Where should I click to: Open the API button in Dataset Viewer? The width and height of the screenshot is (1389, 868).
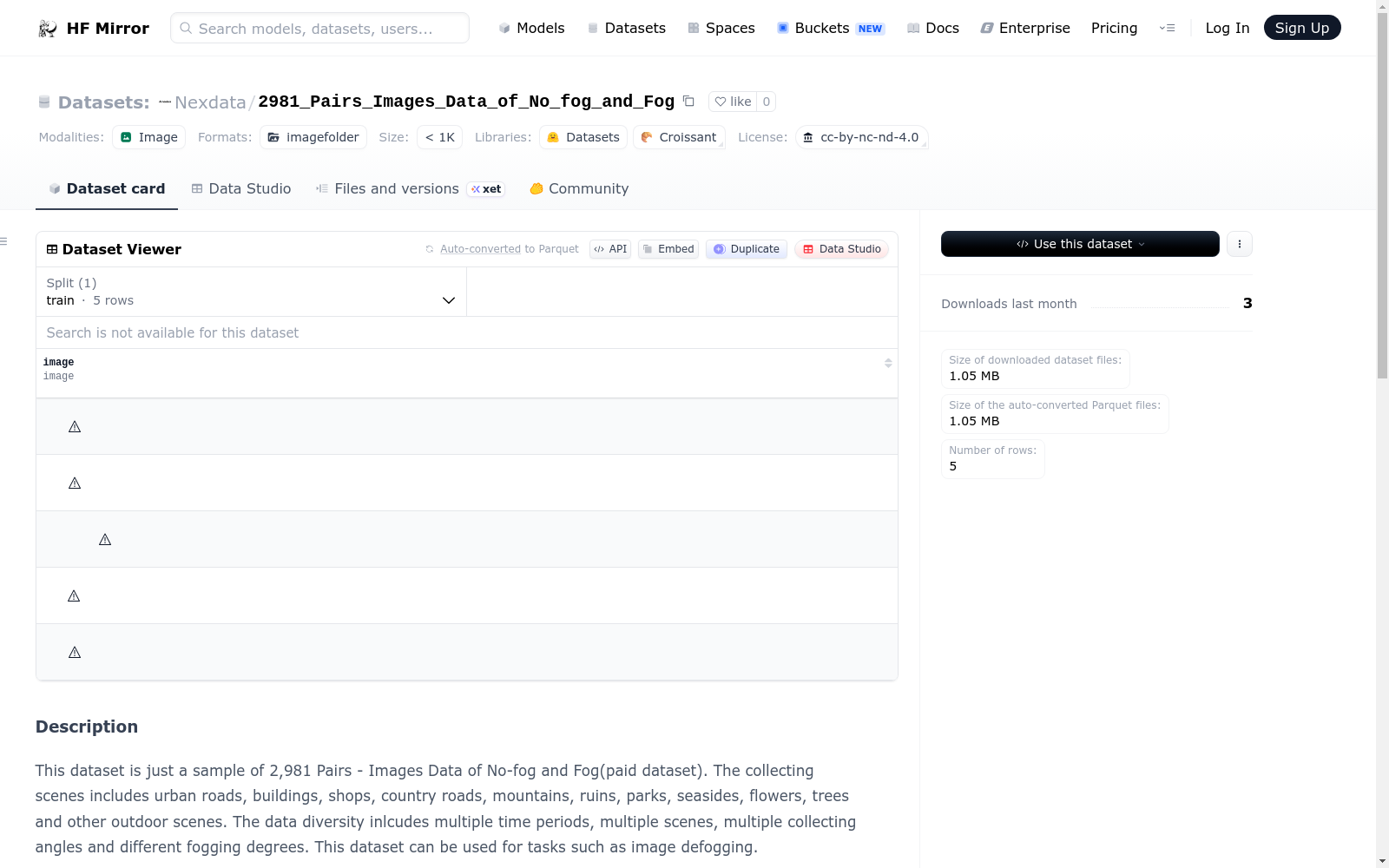click(x=610, y=249)
